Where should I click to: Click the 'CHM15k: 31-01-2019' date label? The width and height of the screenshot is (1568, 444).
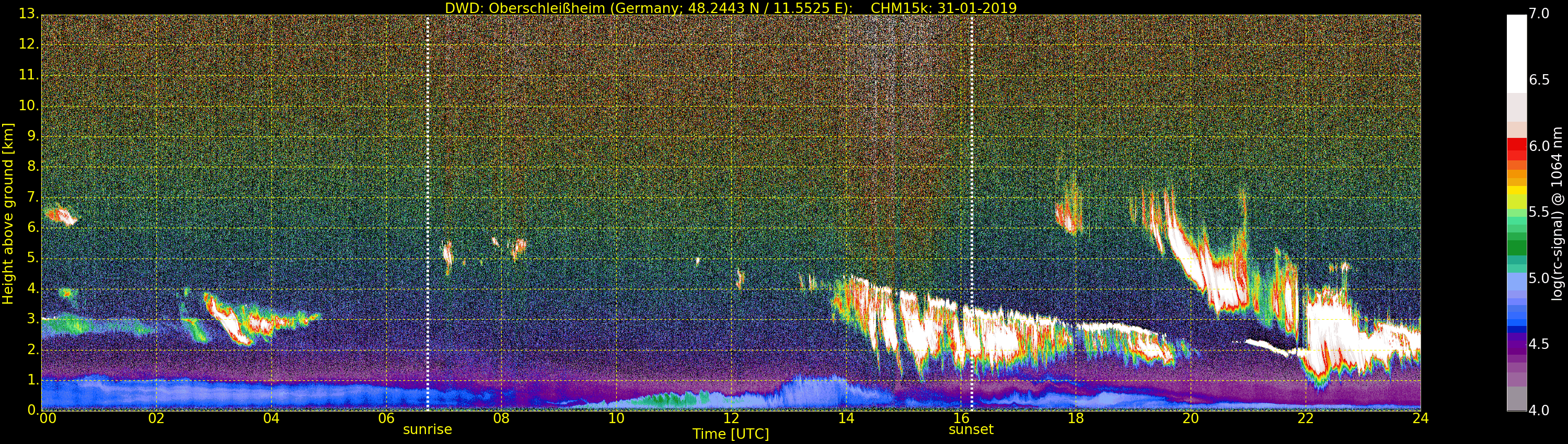pos(943,8)
